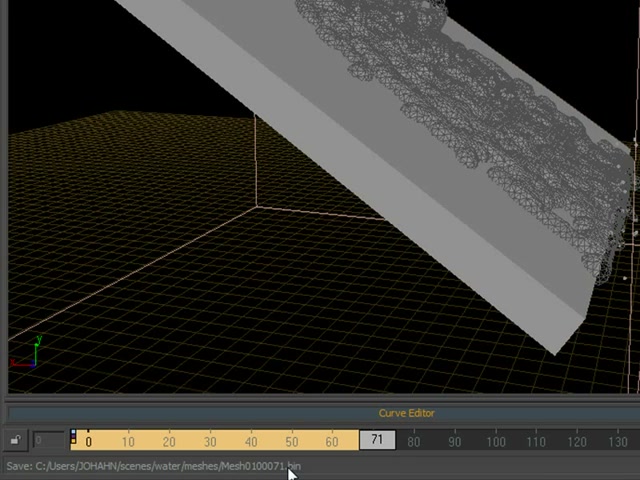Jump to frame 40 on timeline
The height and width of the screenshot is (480, 640).
click(251, 442)
